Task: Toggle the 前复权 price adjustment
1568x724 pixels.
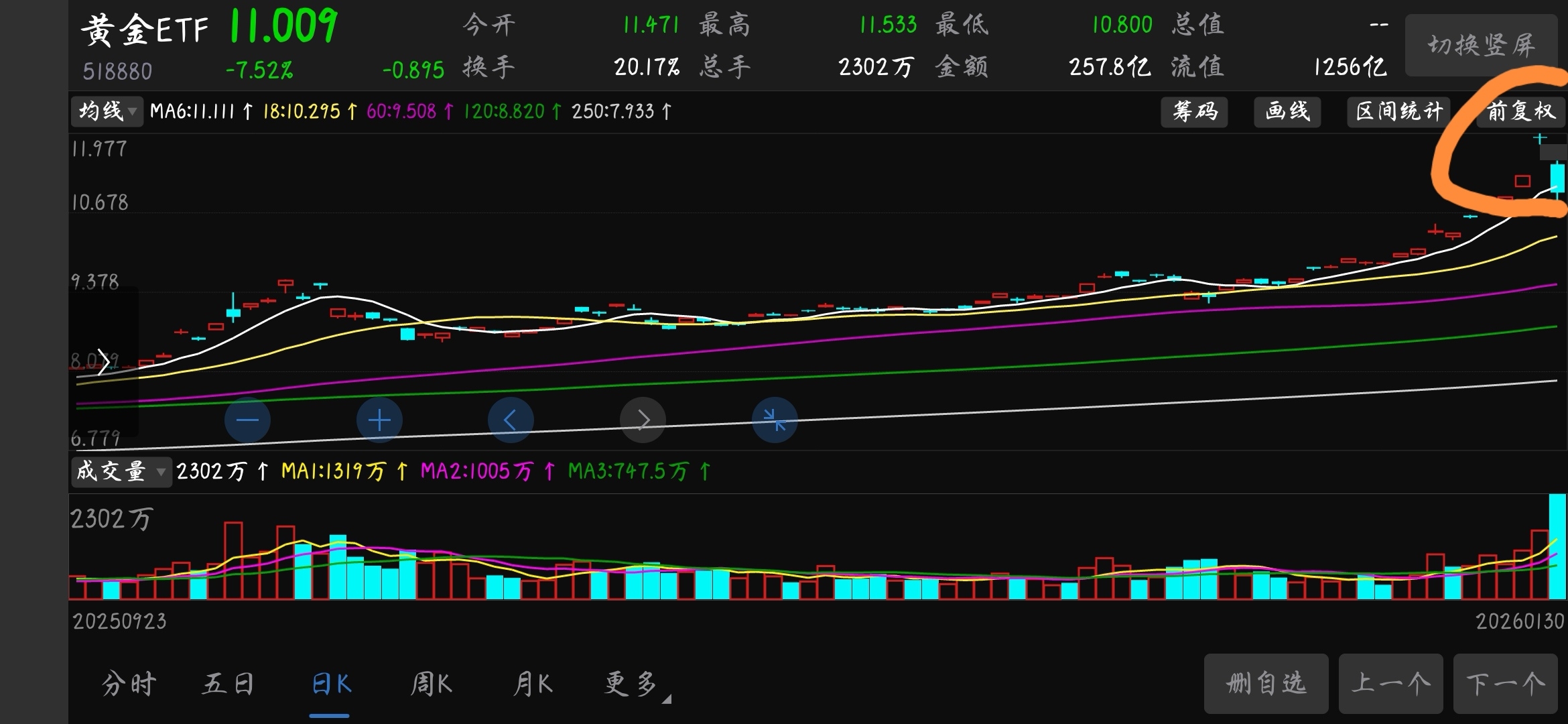Action: 1521,111
